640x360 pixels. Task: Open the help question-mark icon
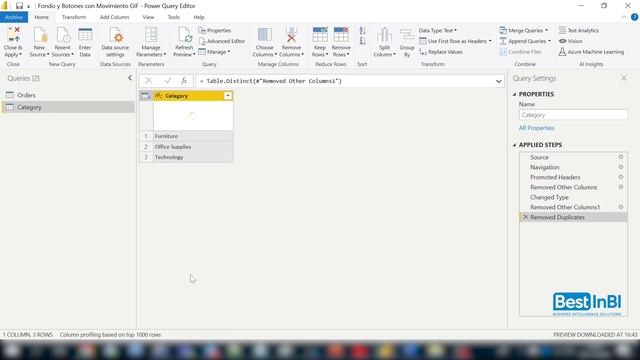point(634,17)
